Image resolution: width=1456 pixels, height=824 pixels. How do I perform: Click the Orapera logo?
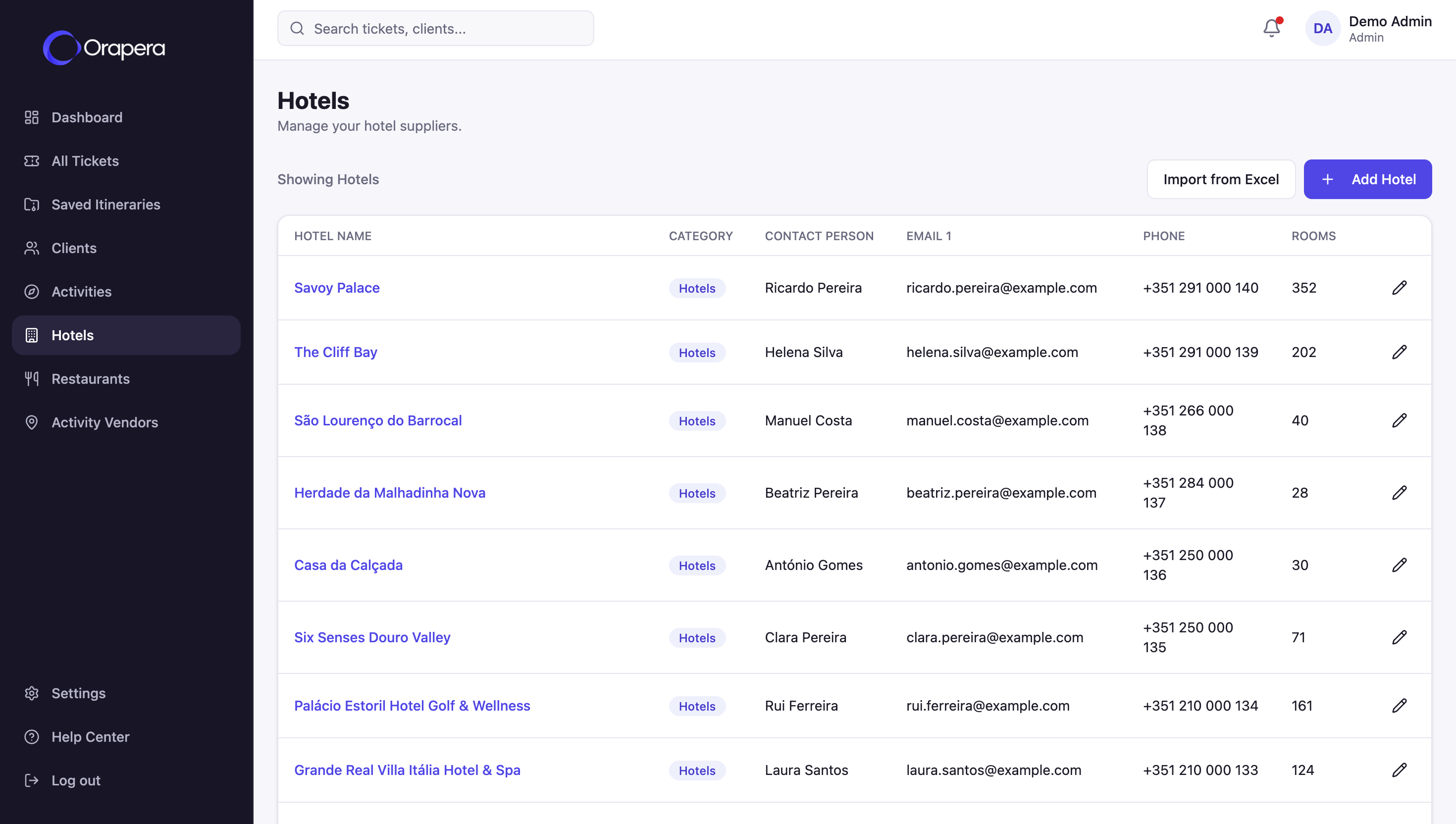[104, 48]
